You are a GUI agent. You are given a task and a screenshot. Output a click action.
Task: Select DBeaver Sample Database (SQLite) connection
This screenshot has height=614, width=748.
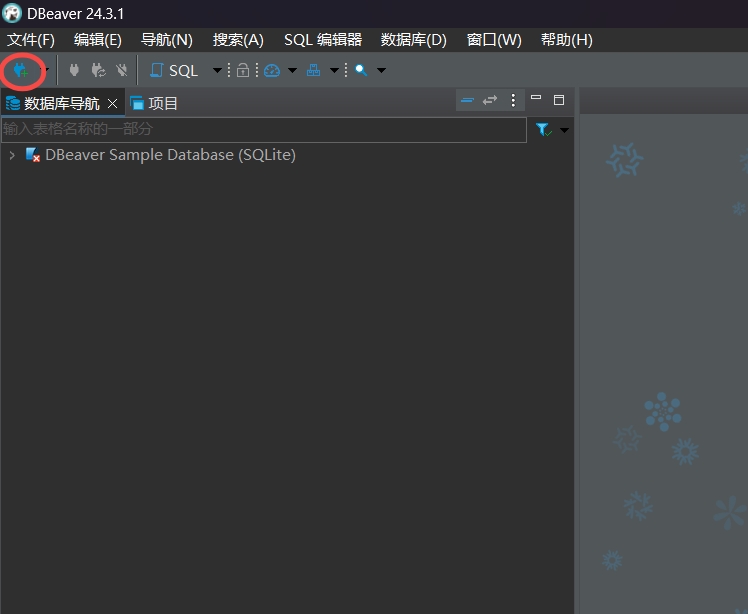(170, 155)
